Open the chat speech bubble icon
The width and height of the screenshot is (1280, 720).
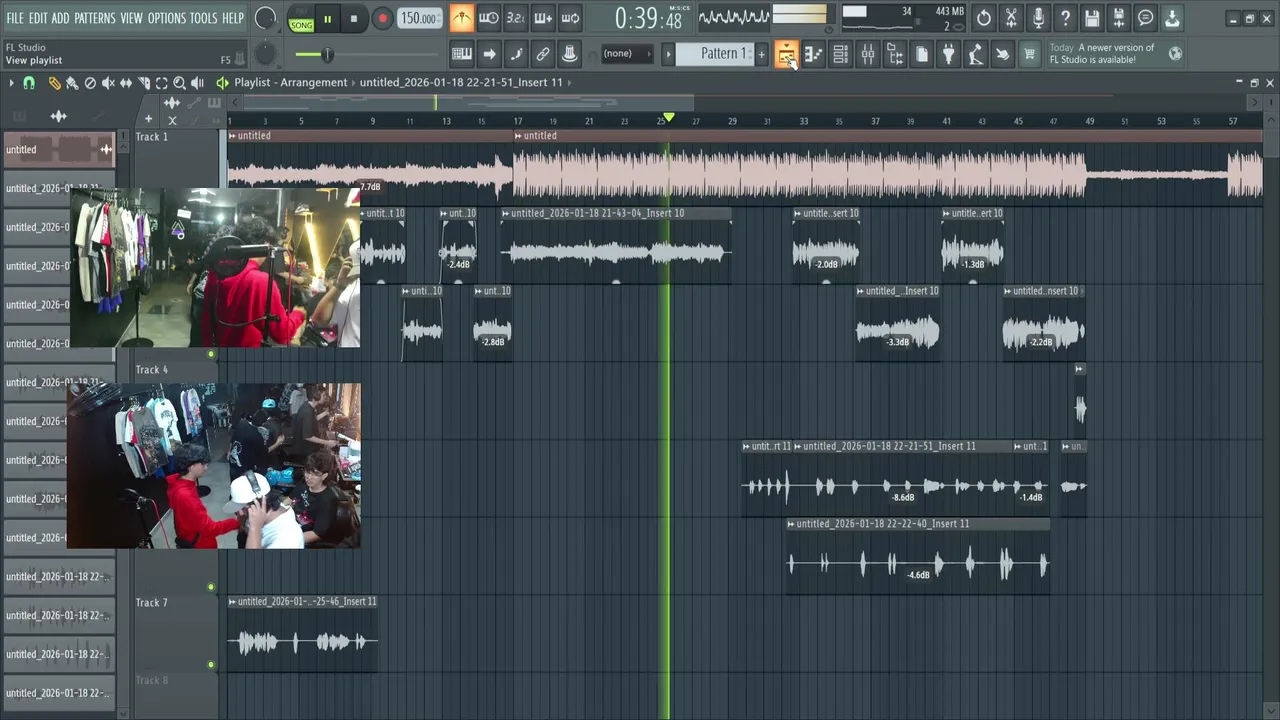pyautogui.click(x=1146, y=18)
